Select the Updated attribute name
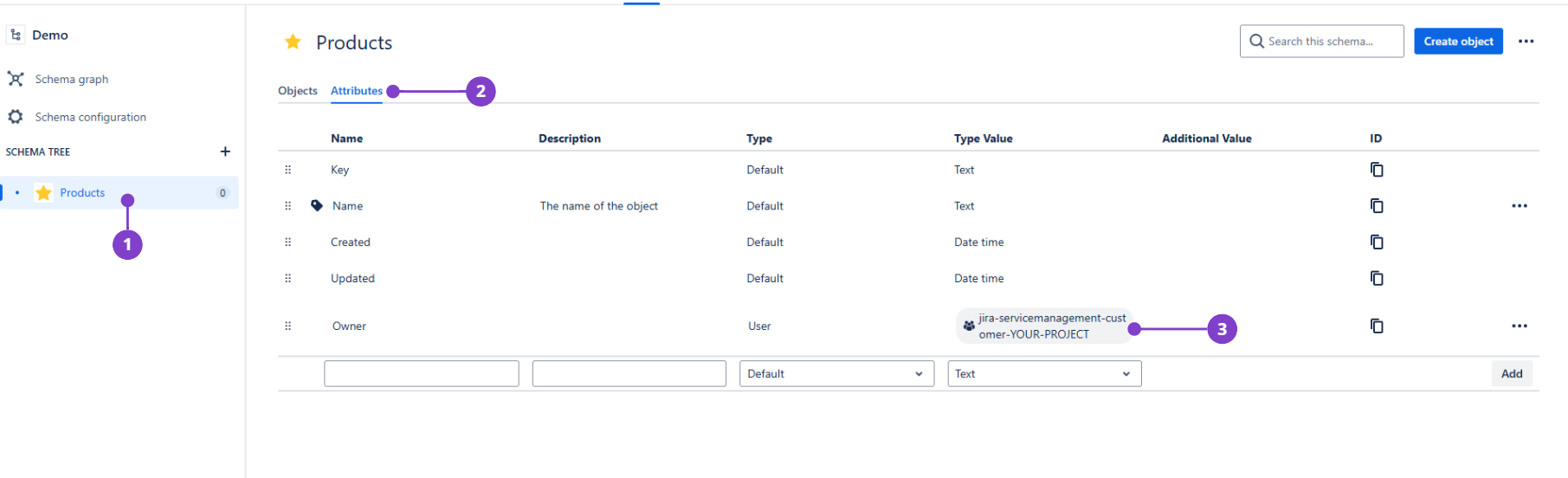The height and width of the screenshot is (478, 1568). 352,278
